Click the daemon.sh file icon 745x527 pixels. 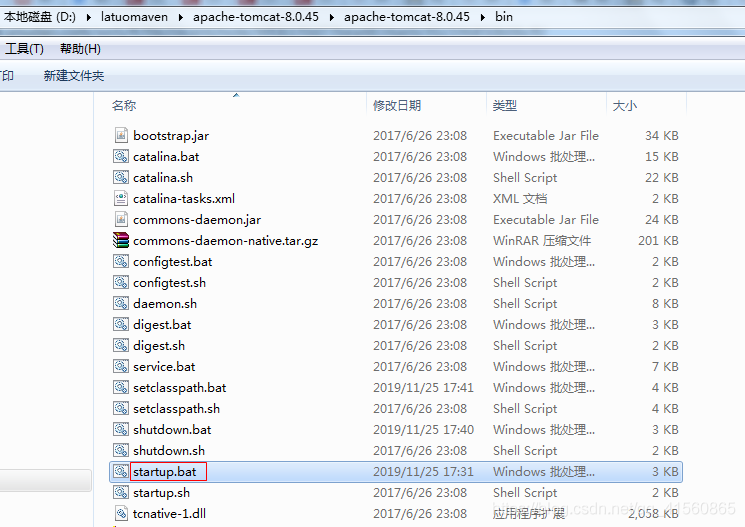tap(121, 303)
